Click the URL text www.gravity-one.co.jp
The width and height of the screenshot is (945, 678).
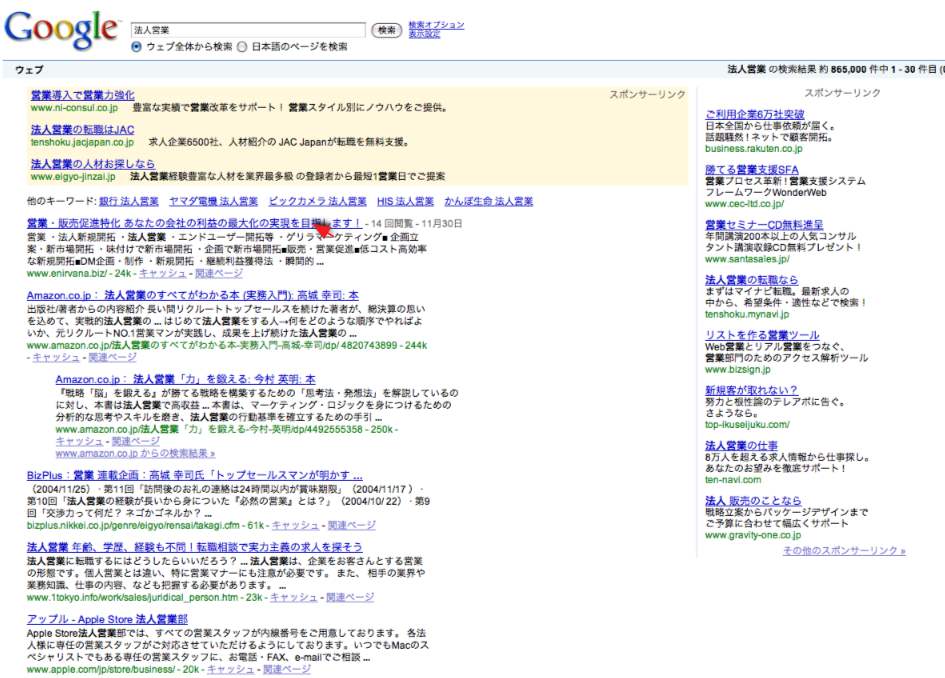(x=753, y=535)
